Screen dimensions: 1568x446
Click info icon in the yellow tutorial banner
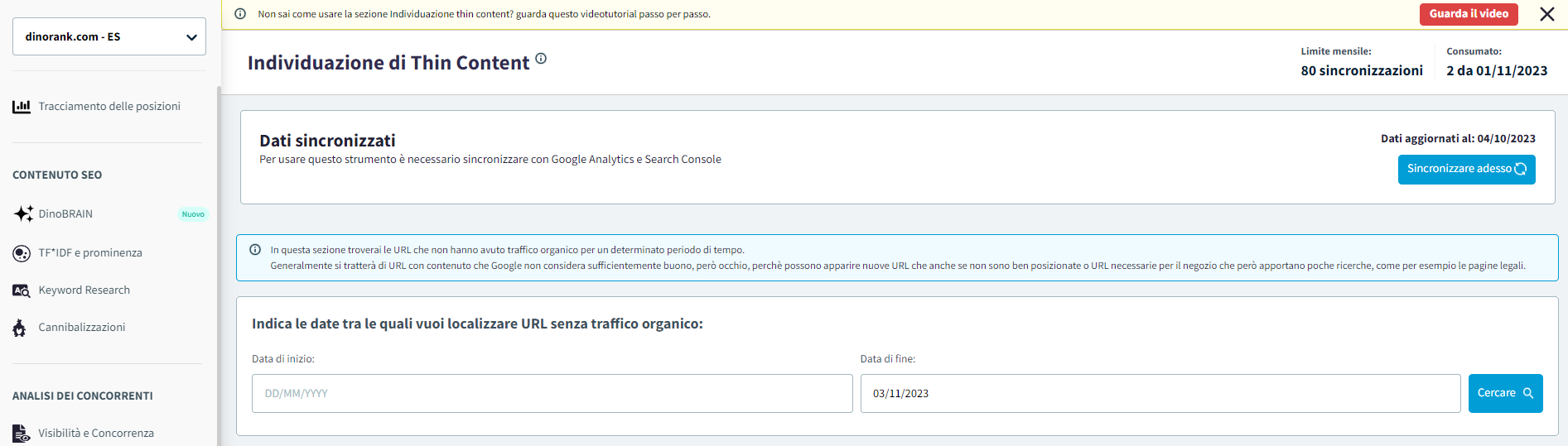[240, 14]
